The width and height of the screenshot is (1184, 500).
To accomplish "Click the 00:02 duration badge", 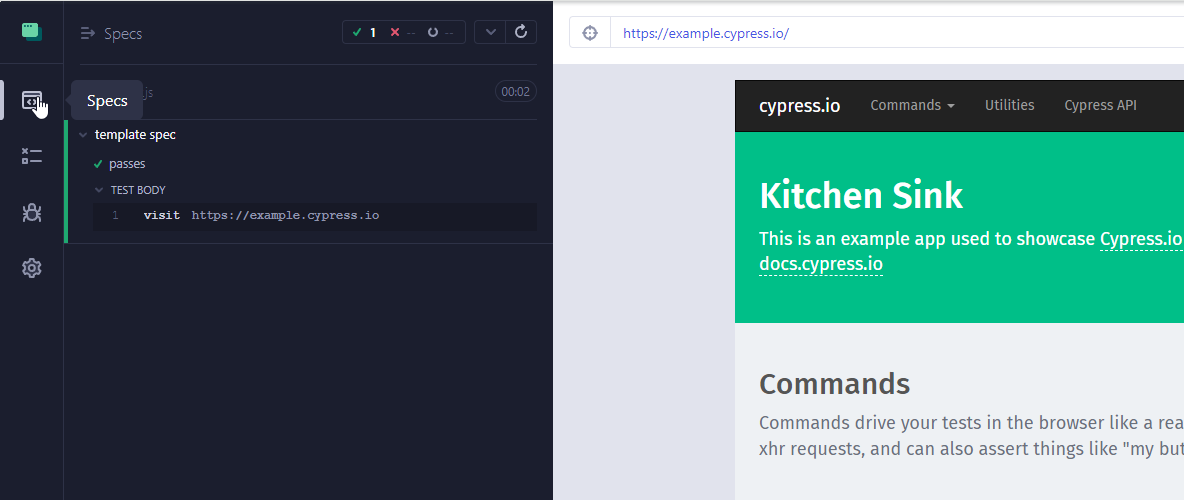I will coord(516,92).
